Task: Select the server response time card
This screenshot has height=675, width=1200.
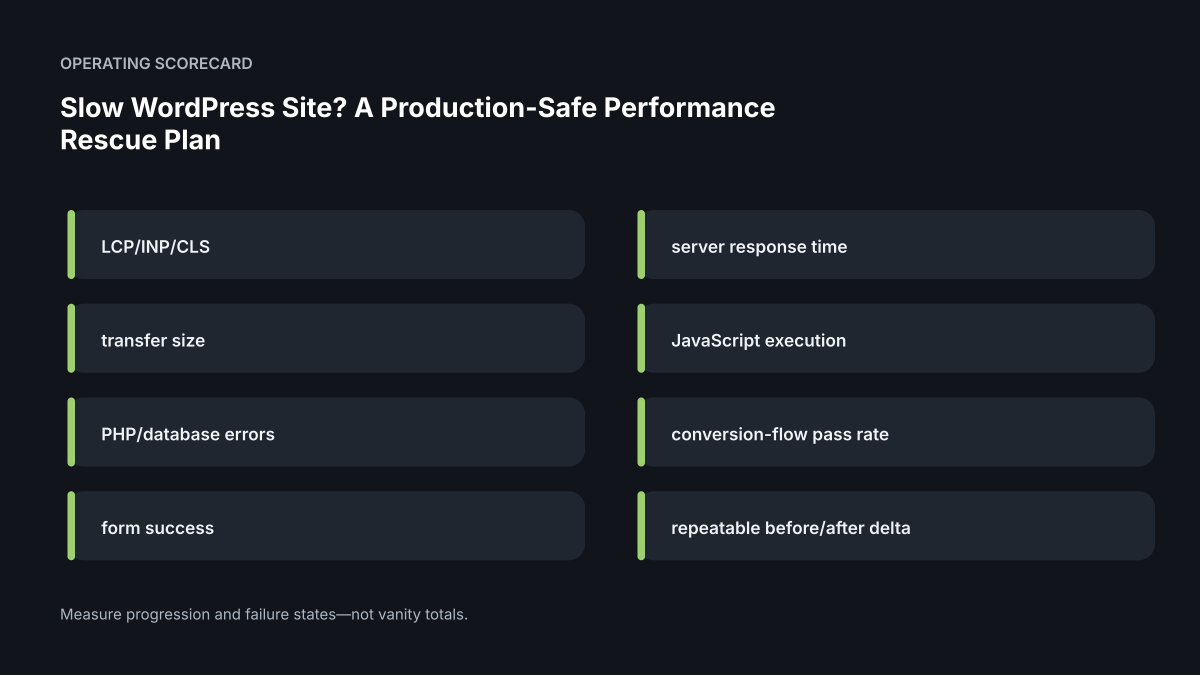Action: 896,244
